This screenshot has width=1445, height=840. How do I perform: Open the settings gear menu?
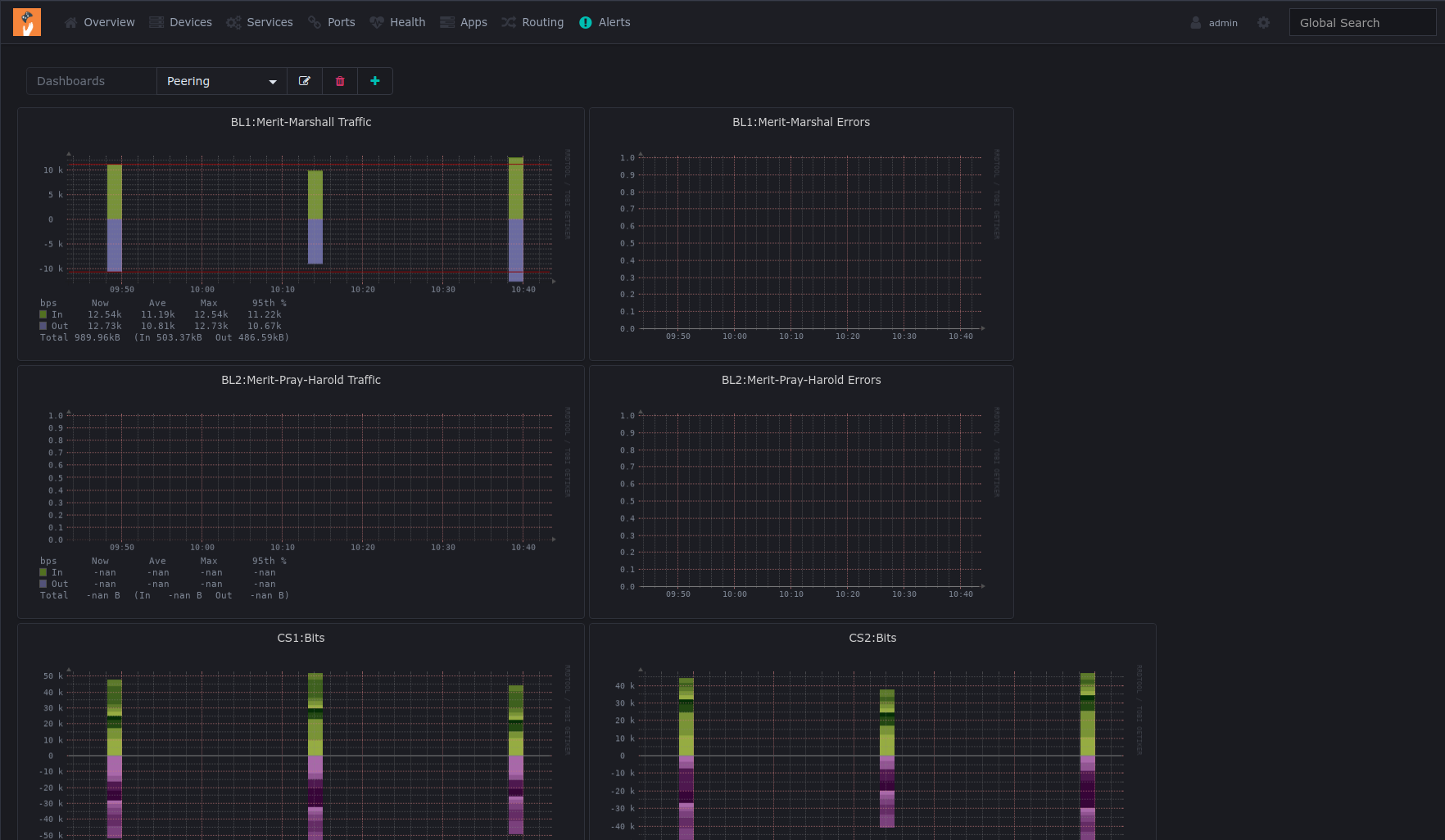pyautogui.click(x=1264, y=23)
